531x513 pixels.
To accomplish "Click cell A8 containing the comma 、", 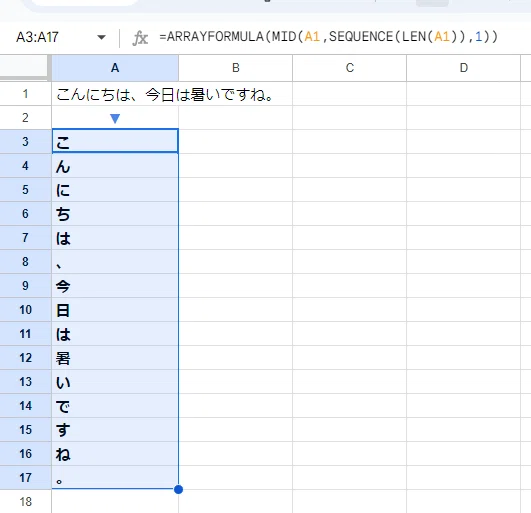I will click(x=115, y=262).
